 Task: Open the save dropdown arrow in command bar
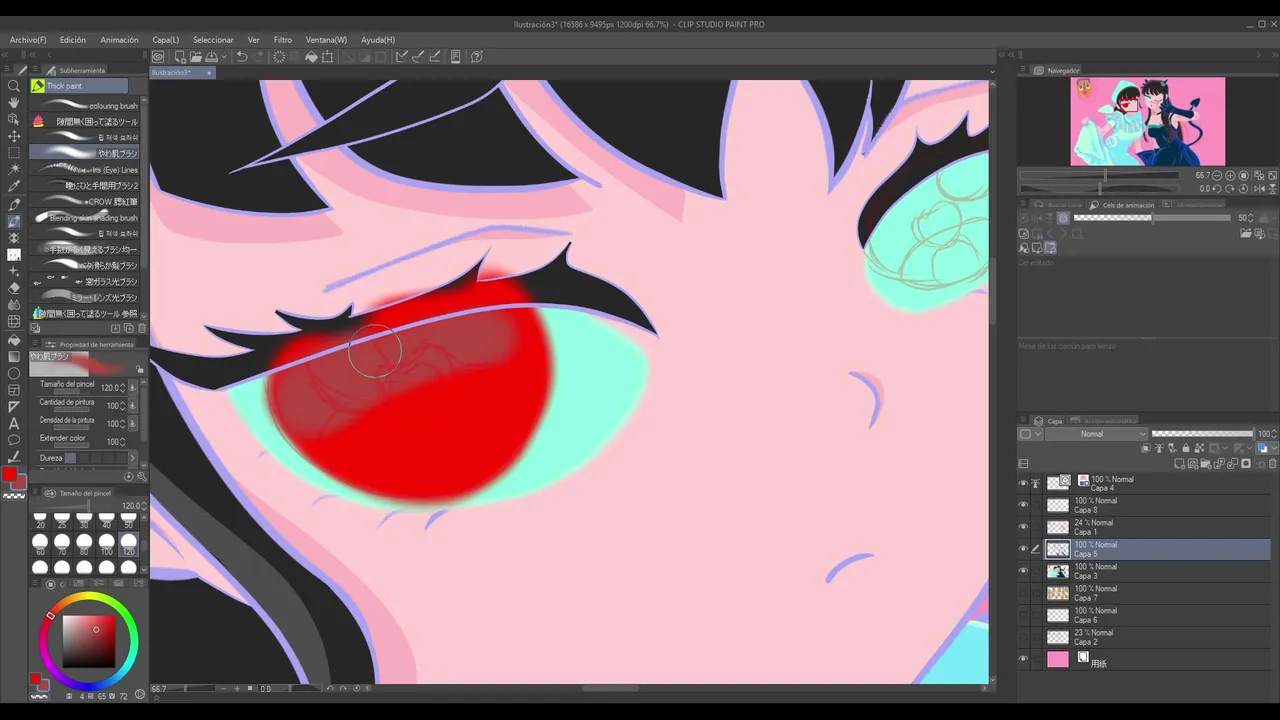pos(223,57)
